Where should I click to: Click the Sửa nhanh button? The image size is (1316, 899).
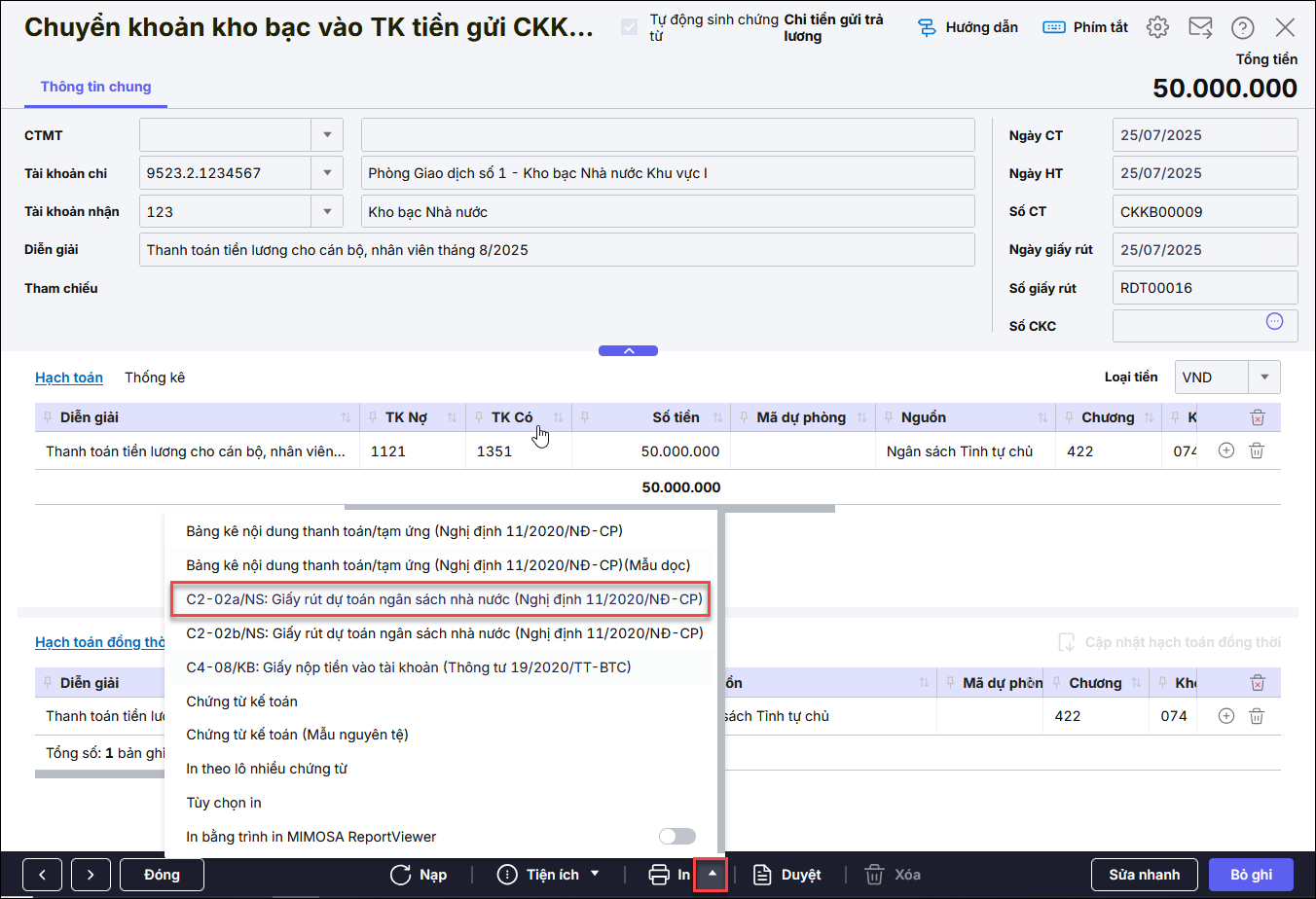[1144, 875]
